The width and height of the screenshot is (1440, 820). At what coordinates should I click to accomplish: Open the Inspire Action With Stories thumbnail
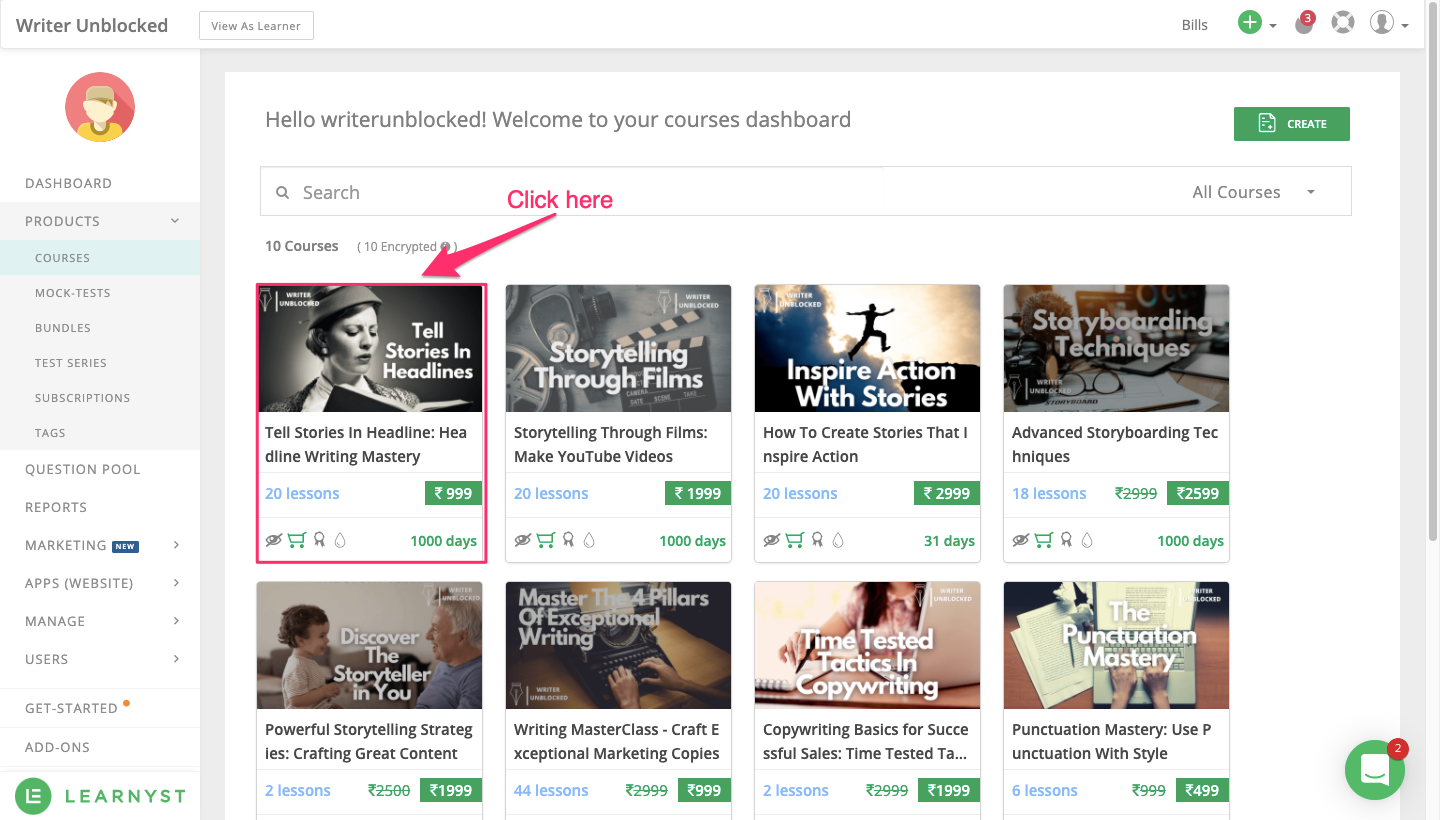click(x=867, y=348)
